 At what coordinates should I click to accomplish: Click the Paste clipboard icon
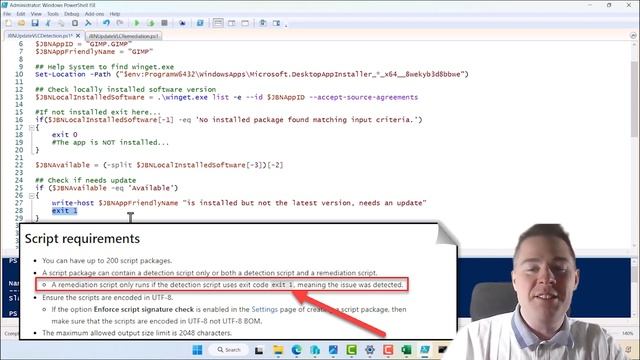tap(75, 23)
